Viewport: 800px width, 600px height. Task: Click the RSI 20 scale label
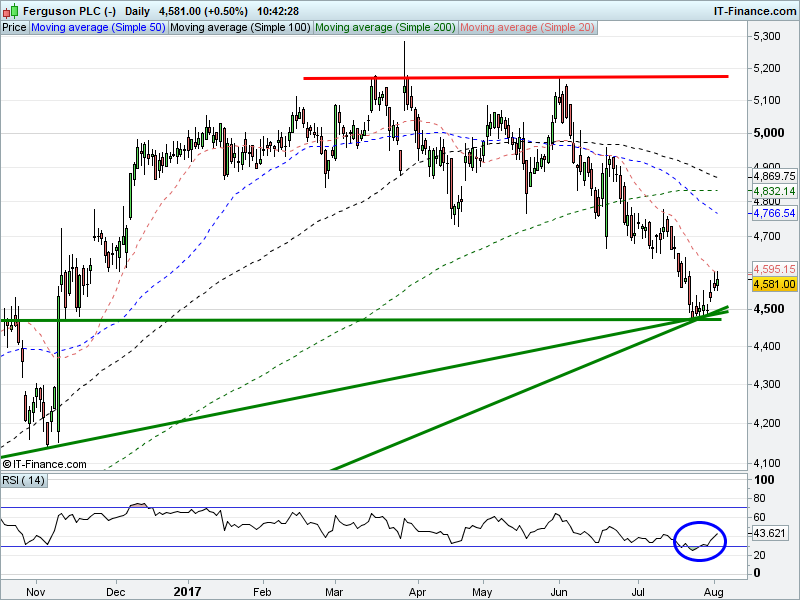(759, 555)
